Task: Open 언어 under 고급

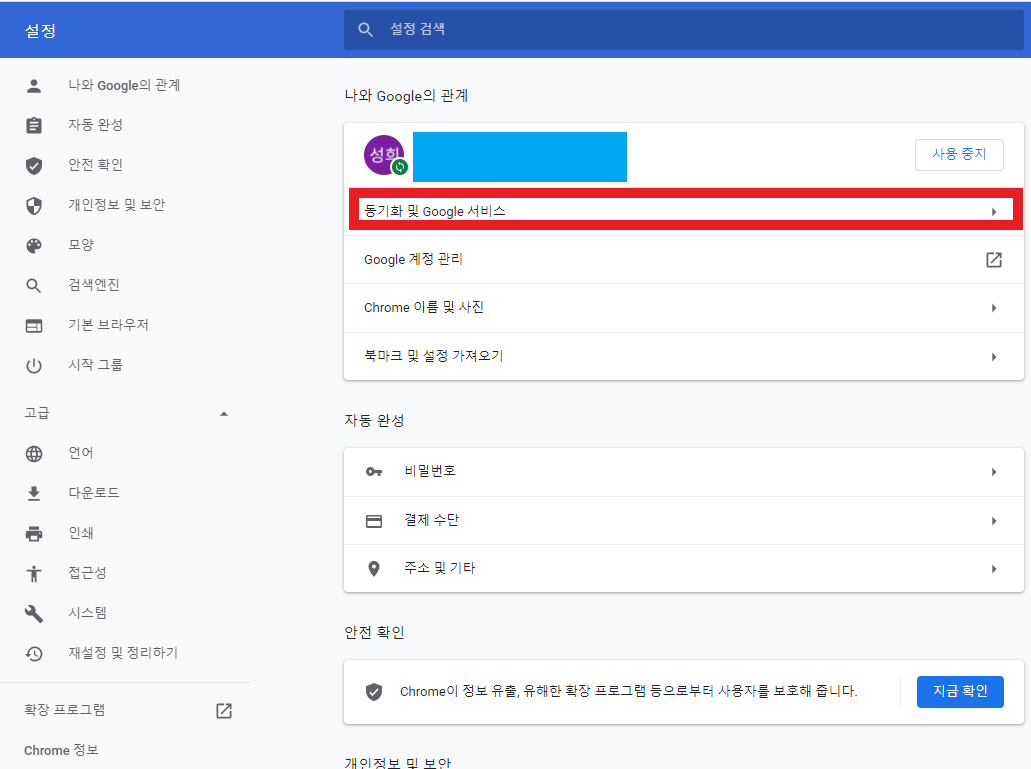Action: [81, 453]
